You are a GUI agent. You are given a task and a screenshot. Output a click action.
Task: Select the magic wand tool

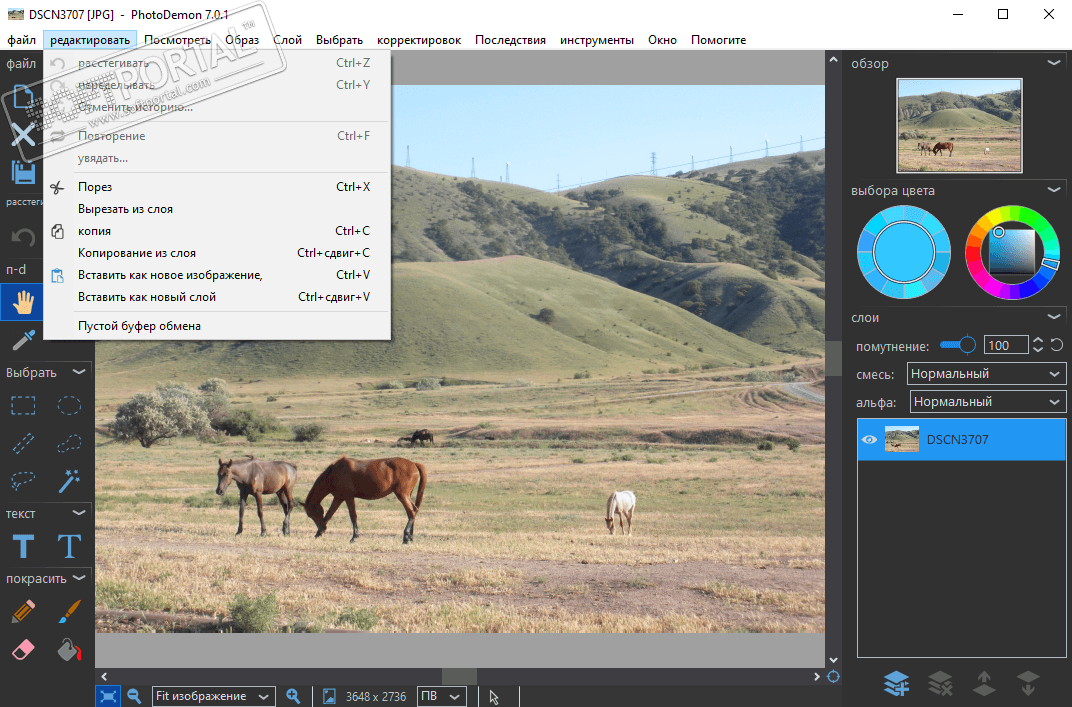tap(69, 481)
